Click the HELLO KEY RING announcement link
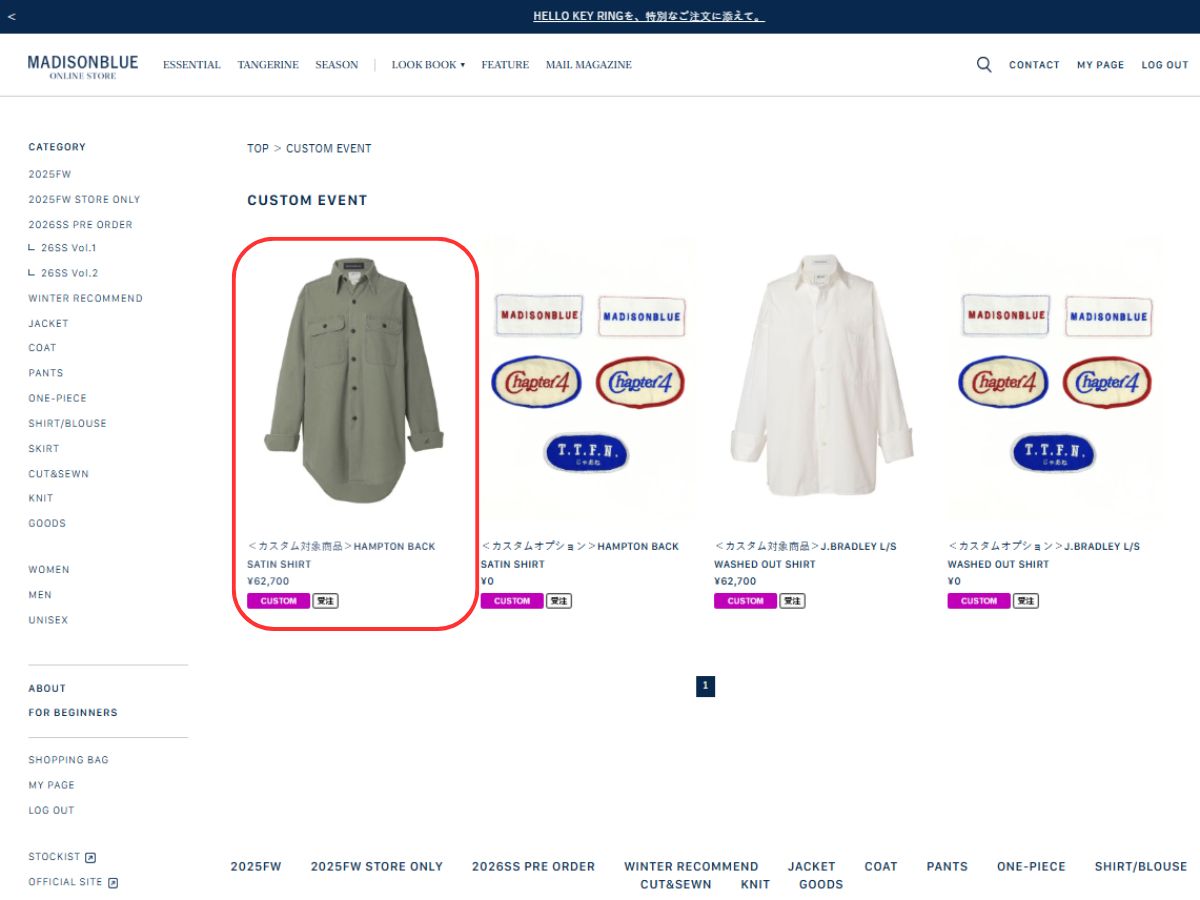 pyautogui.click(x=648, y=17)
